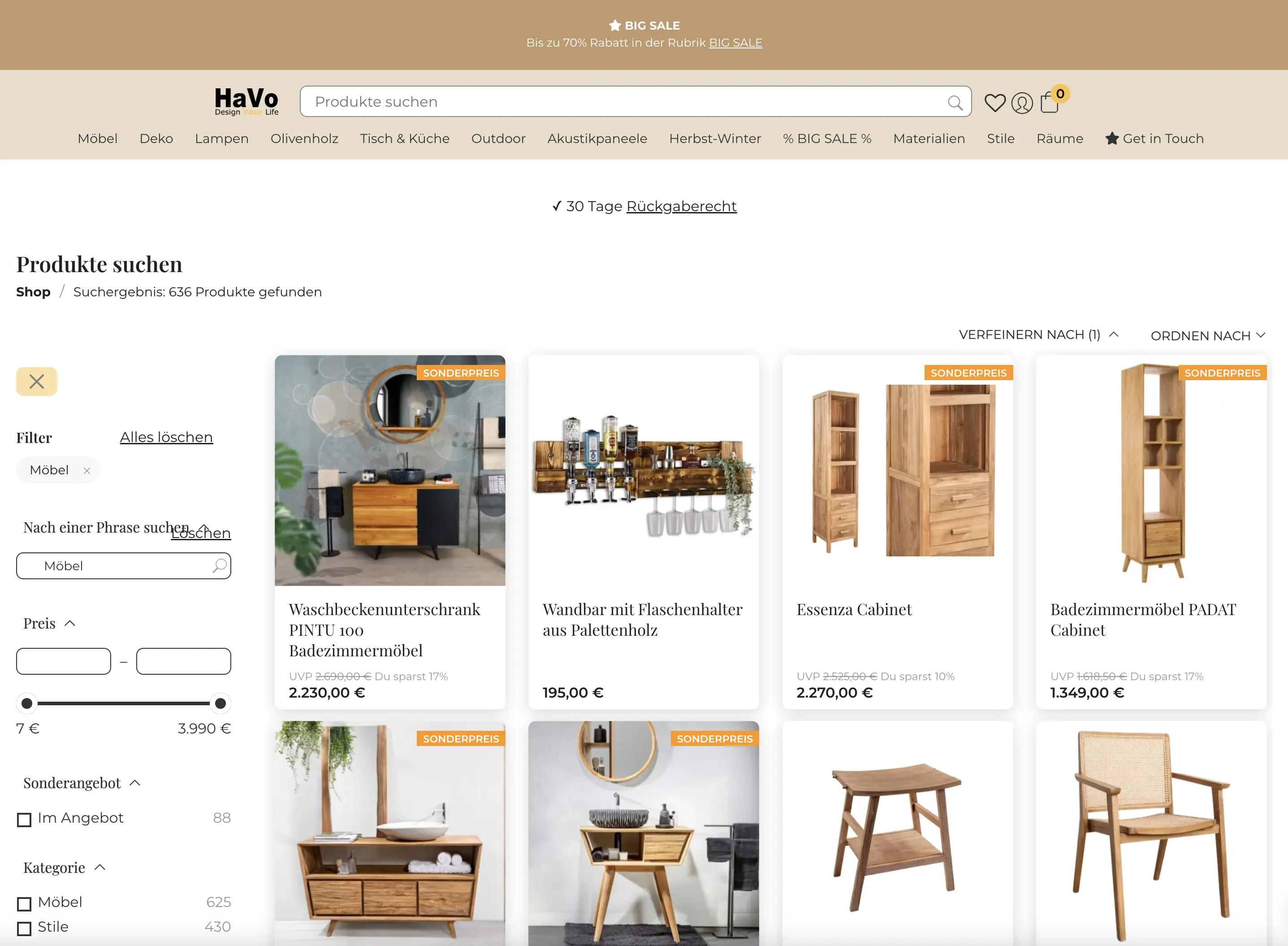Check the Im Angebot checkbox
Screen dimensions: 1288x946
tap(24, 820)
